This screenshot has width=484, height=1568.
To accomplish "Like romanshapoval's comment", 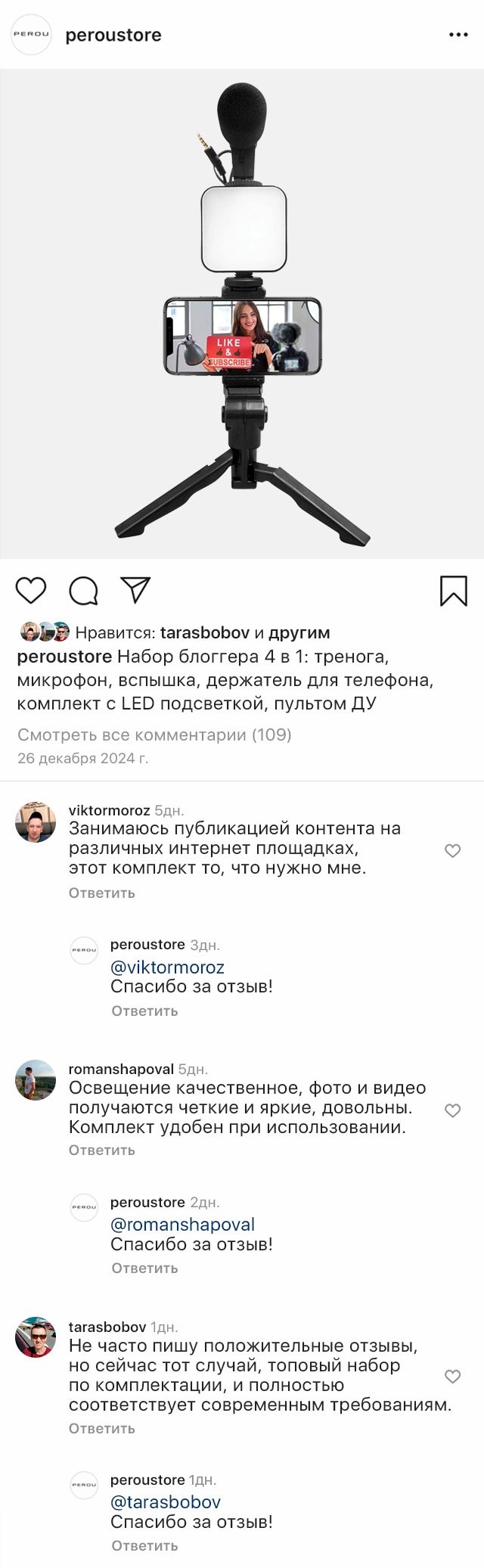I will click(452, 1110).
